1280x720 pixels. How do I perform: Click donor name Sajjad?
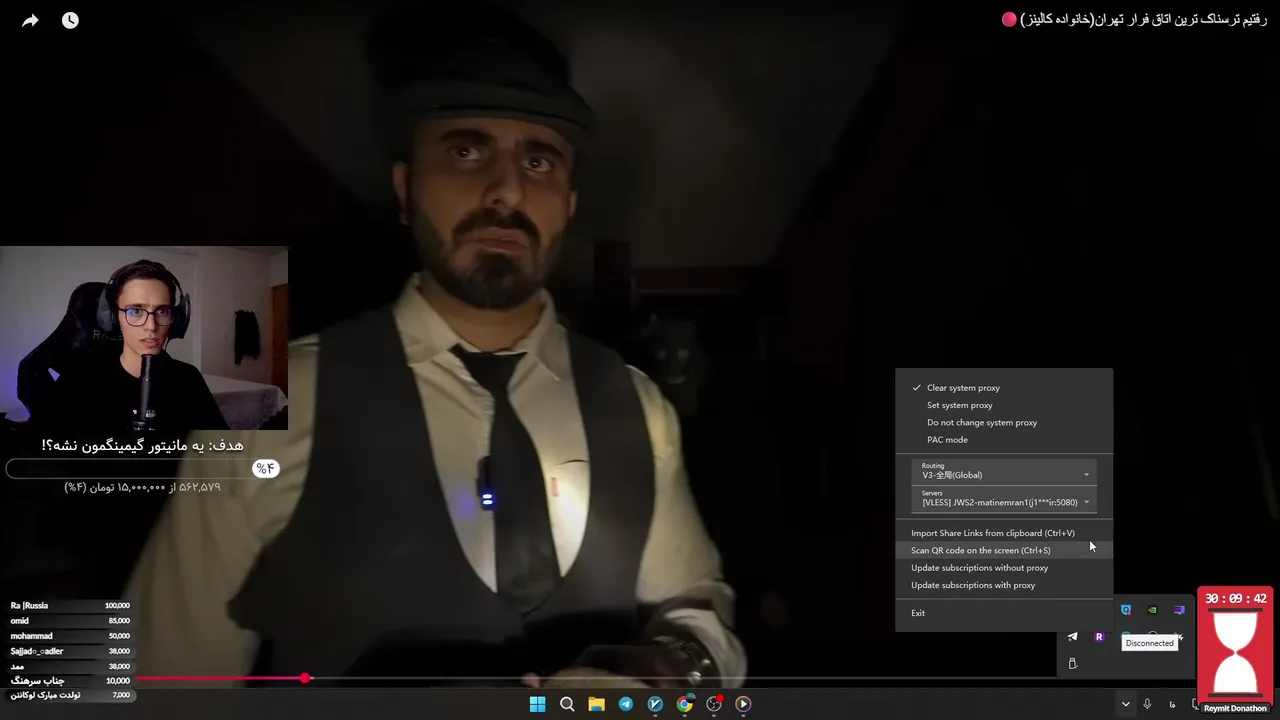coord(37,651)
